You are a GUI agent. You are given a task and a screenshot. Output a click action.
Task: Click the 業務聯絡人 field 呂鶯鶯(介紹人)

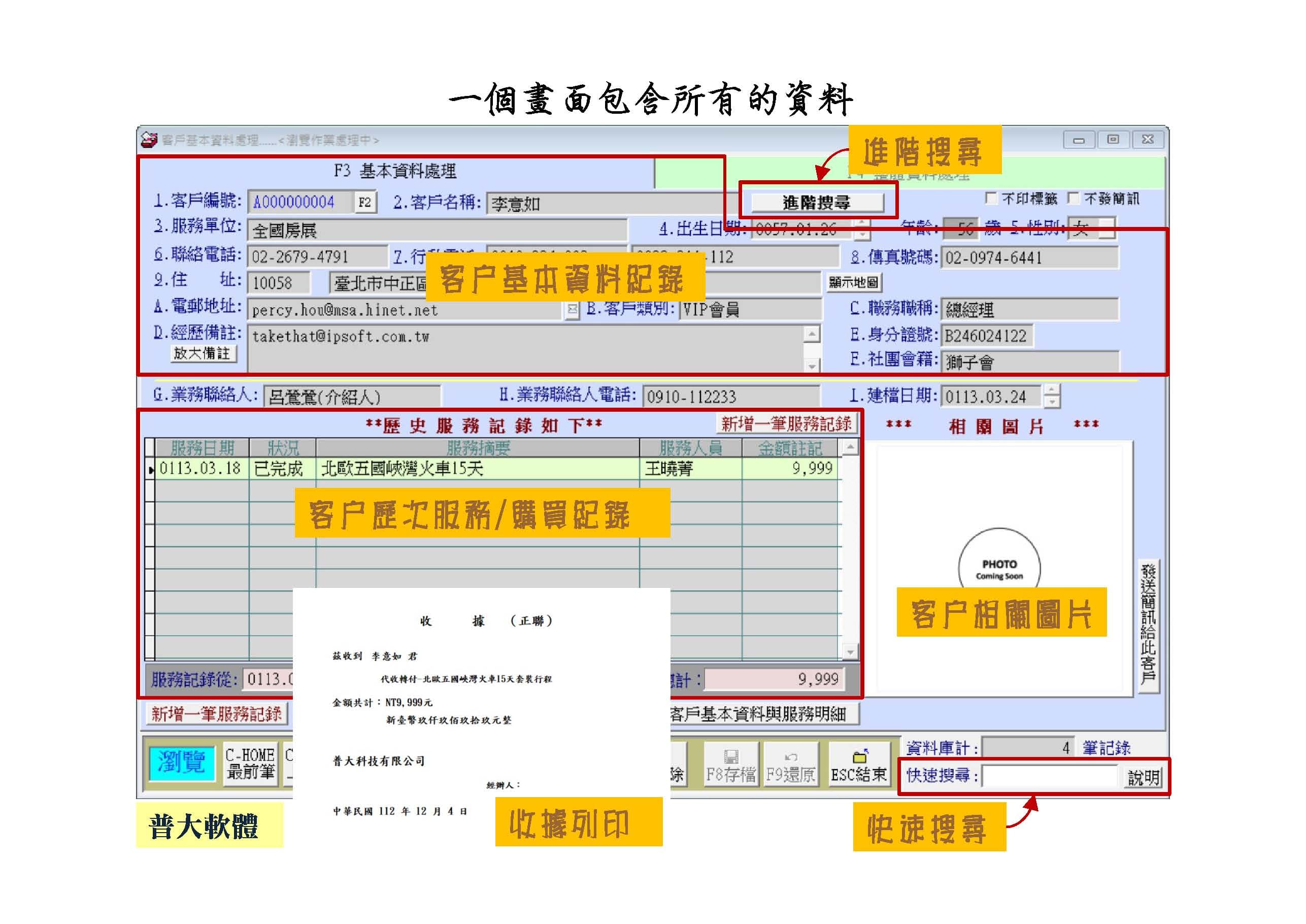click(352, 397)
